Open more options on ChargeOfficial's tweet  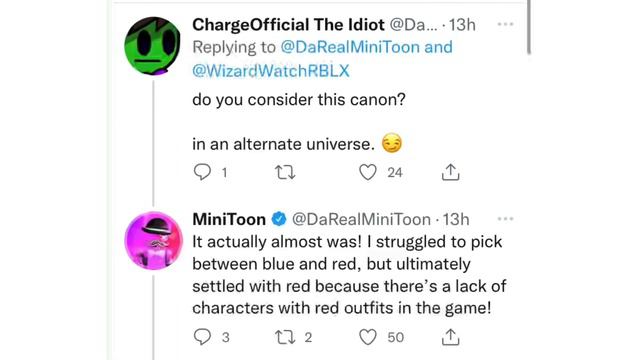point(505,24)
